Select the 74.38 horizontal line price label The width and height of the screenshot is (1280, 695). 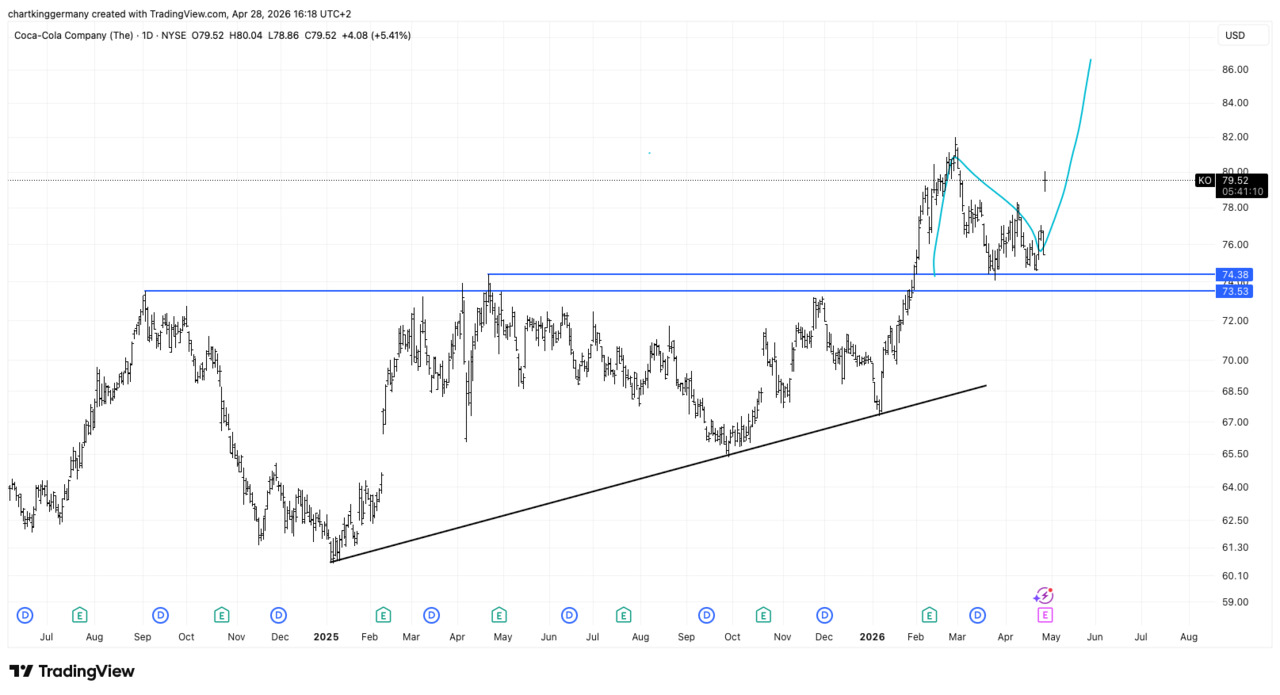pyautogui.click(x=1234, y=274)
